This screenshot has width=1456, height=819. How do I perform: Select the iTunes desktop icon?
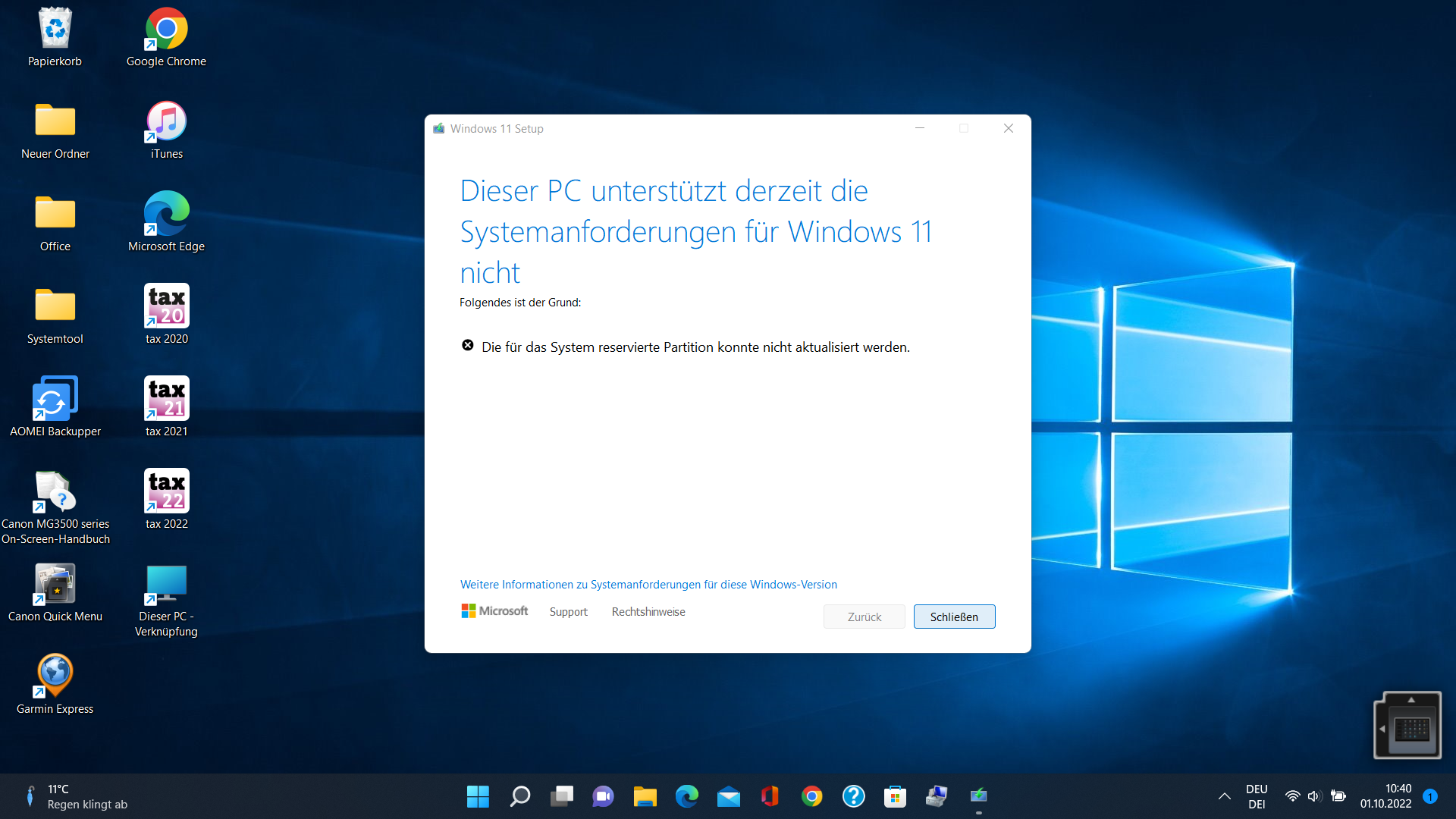point(167,123)
